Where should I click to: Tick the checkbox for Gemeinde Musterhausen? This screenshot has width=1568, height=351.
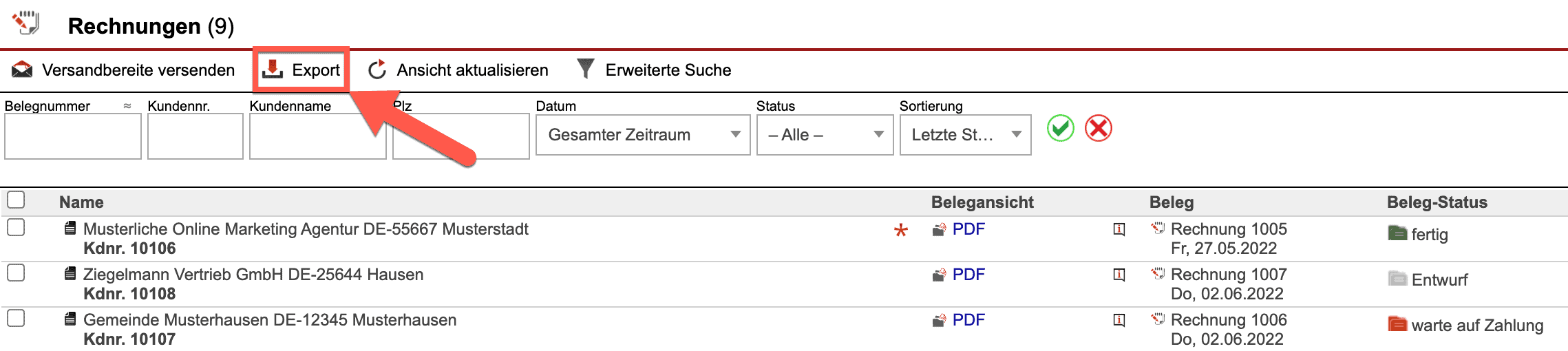click(x=16, y=318)
